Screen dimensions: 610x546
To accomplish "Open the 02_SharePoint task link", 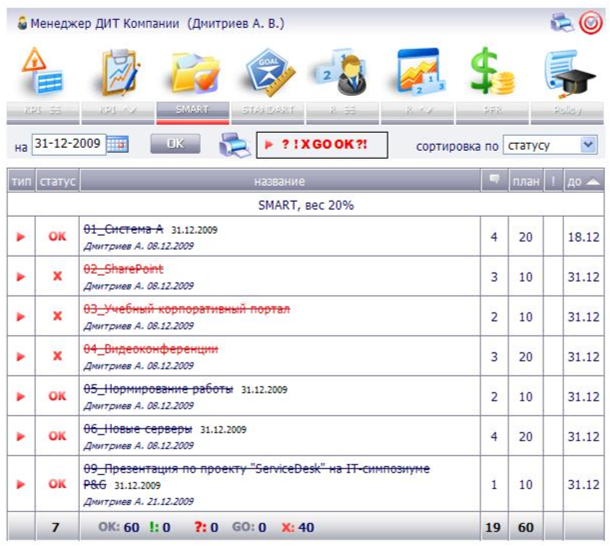I will tap(123, 269).
